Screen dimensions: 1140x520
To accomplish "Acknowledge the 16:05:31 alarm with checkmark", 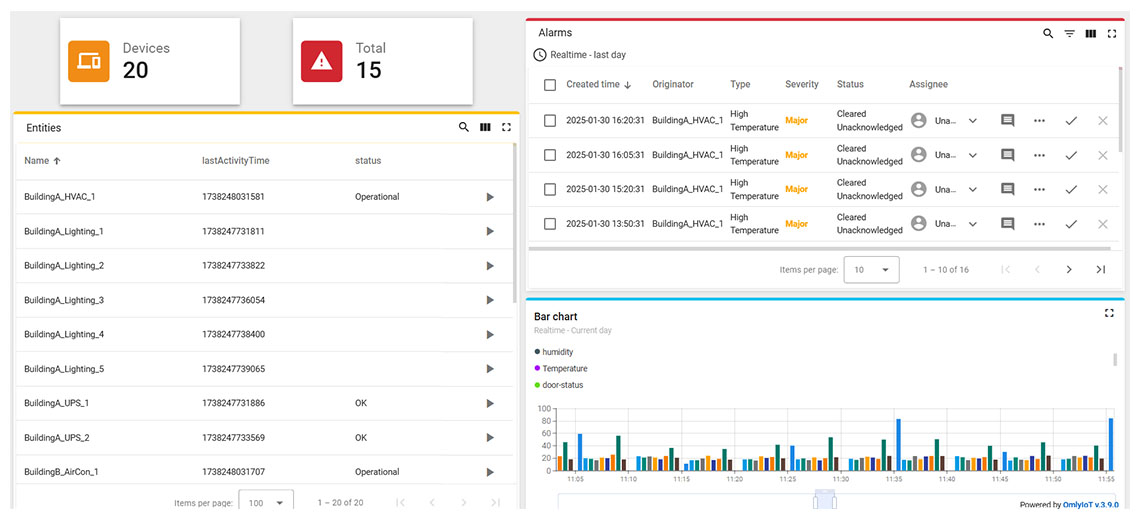I will click(x=1071, y=155).
